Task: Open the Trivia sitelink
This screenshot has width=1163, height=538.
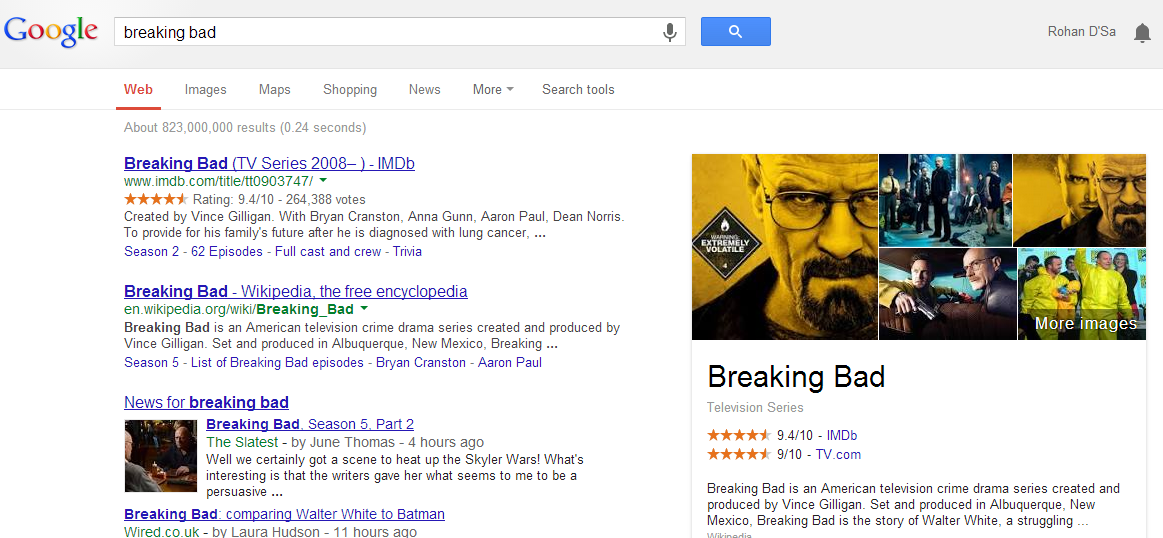Action: [x=407, y=252]
